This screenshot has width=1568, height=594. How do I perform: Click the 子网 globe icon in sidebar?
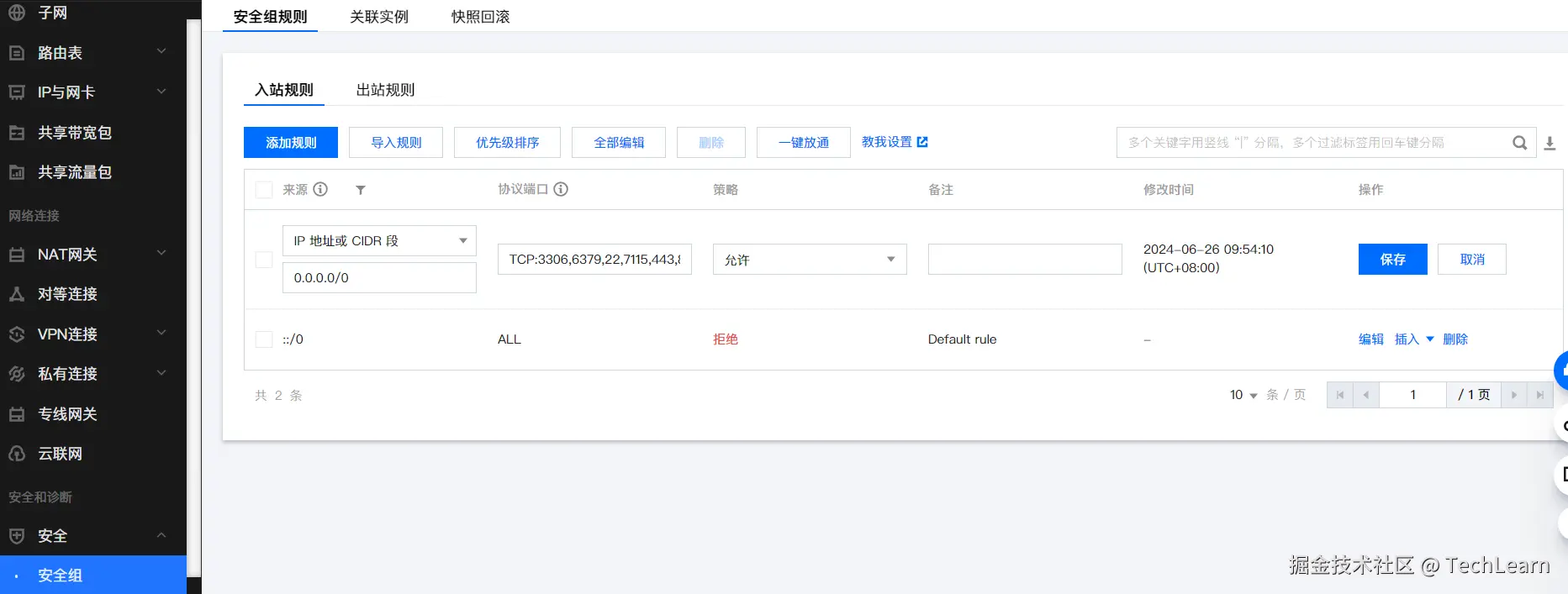[17, 13]
